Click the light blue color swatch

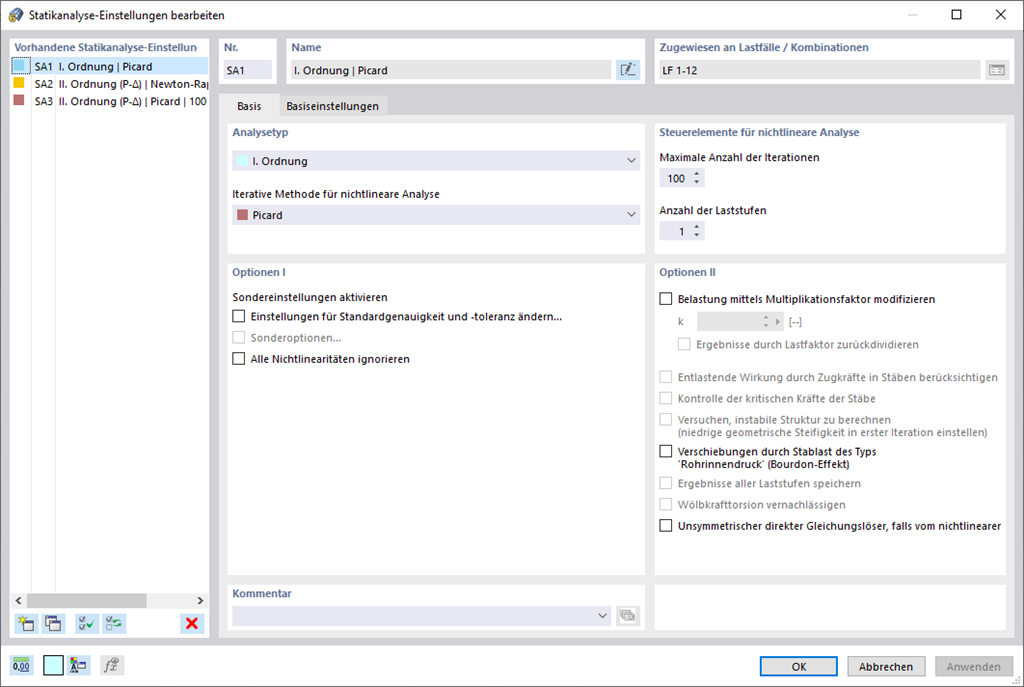53,666
